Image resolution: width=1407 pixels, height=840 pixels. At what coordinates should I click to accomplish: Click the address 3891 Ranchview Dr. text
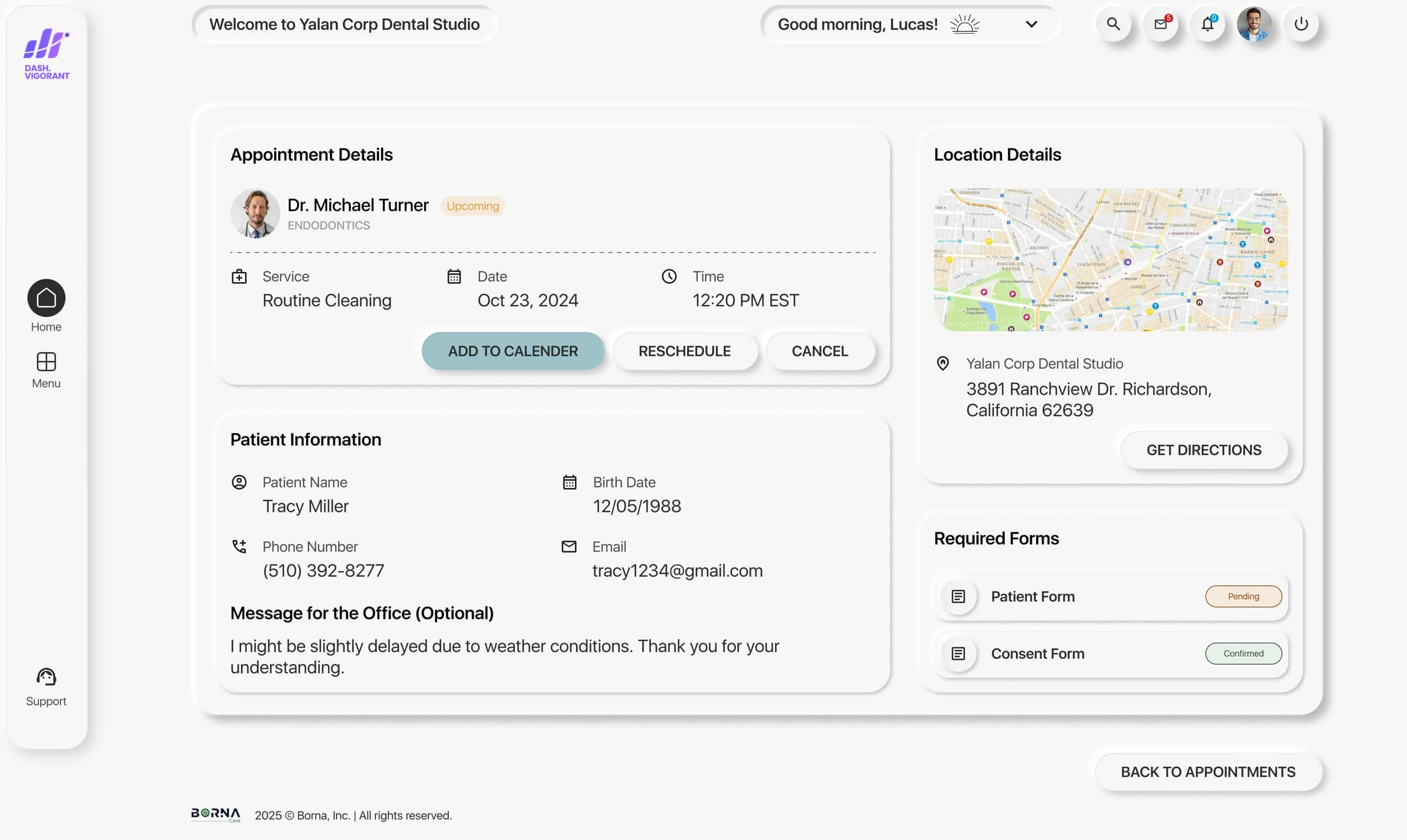pos(1088,399)
